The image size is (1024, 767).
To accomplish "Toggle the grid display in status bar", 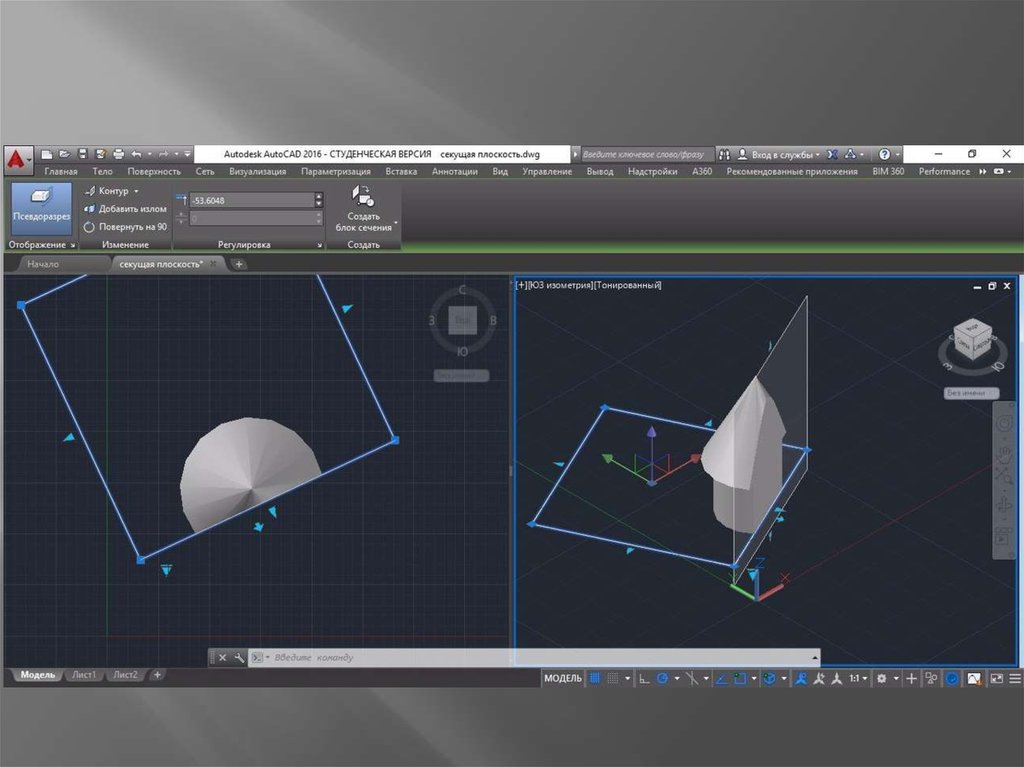I will pos(595,678).
